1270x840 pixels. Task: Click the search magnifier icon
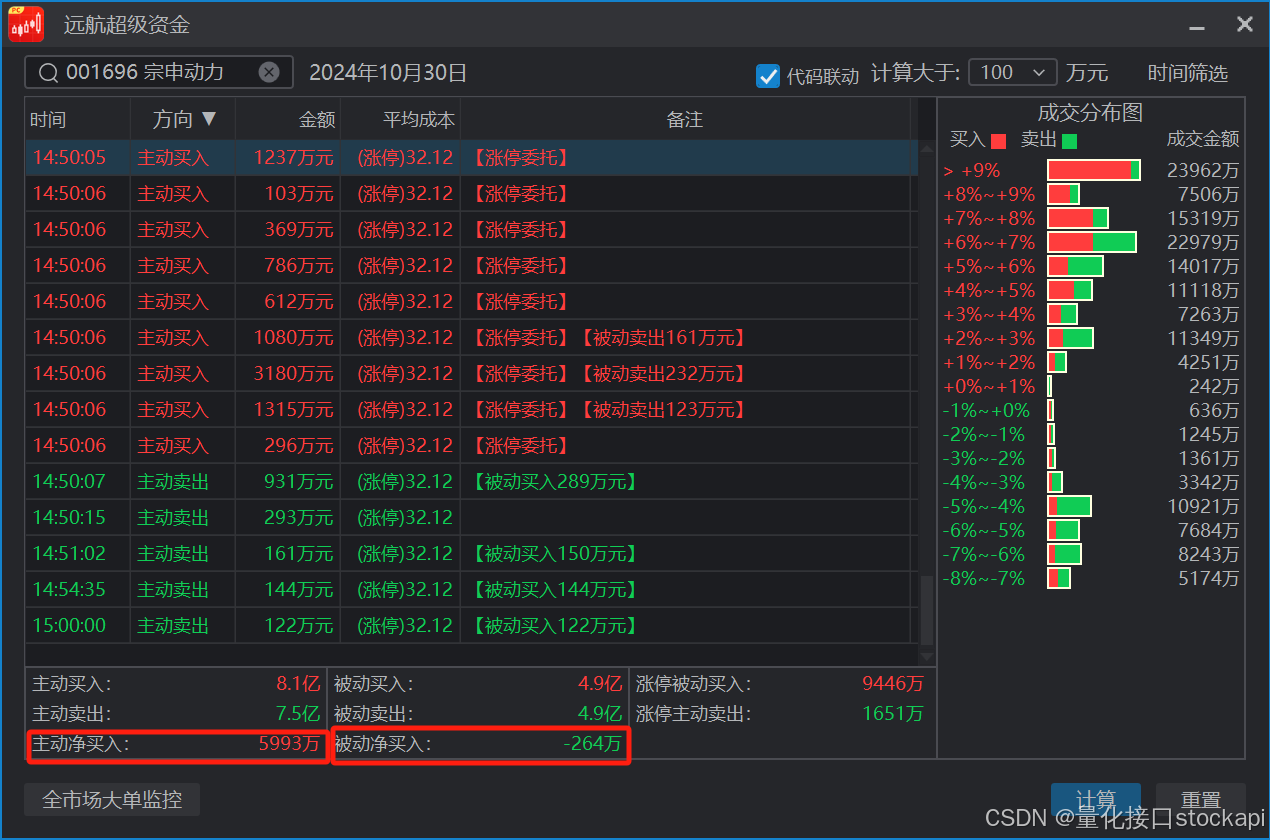(x=47, y=72)
